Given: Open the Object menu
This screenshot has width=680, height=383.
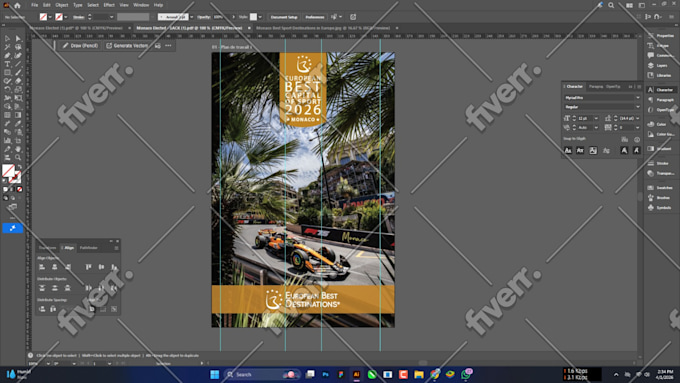Looking at the screenshot, I should tap(62, 5).
